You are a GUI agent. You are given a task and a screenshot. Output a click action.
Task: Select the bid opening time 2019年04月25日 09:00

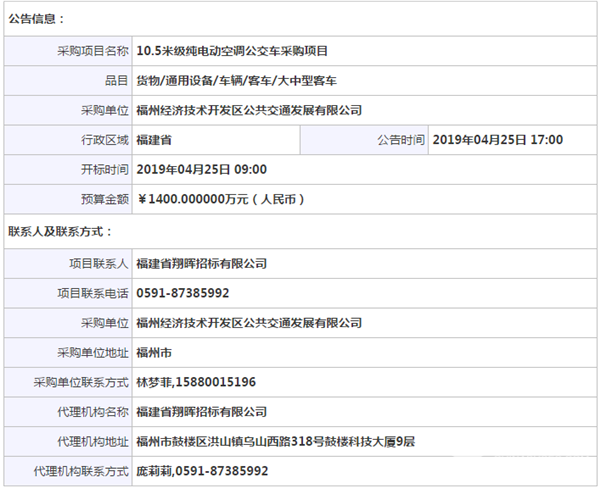pyautogui.click(x=201, y=169)
